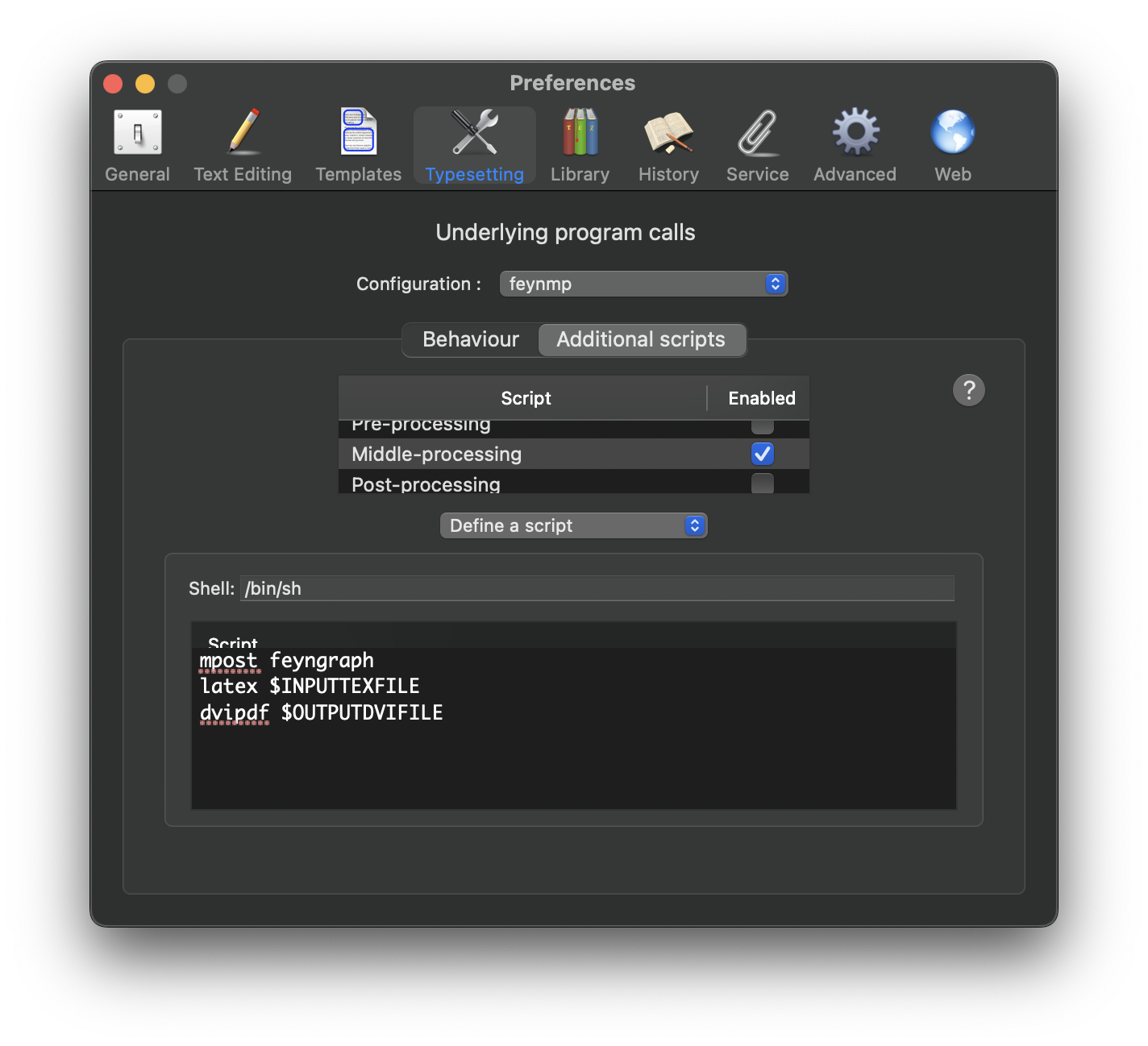Click the Configuration selector stepper arrows
This screenshot has width=1148, height=1046.
[x=773, y=284]
